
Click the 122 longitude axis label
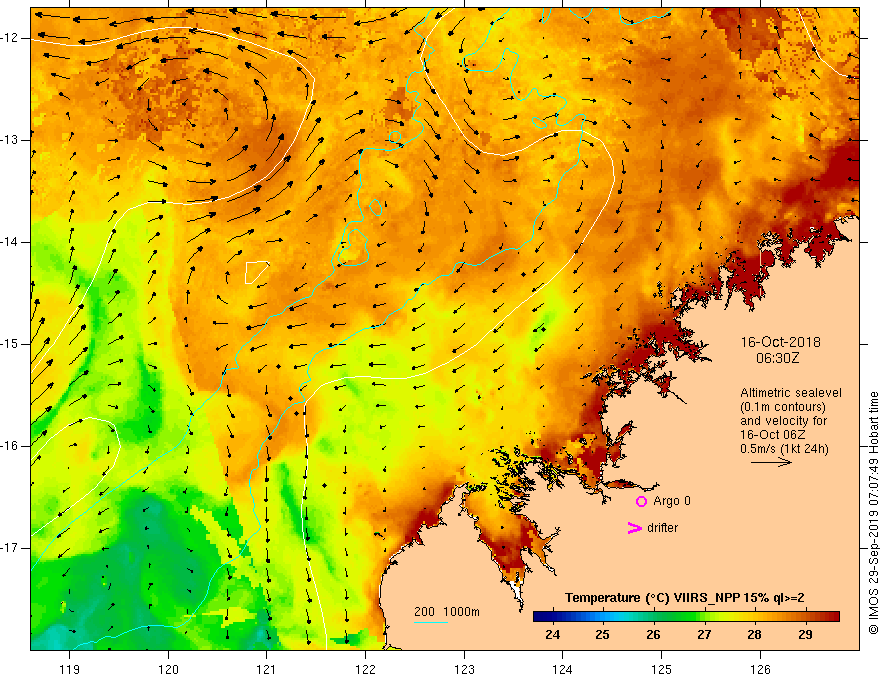[365, 669]
